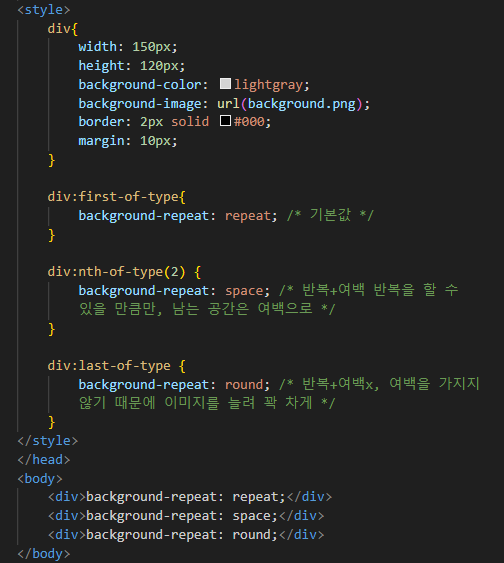The width and height of the screenshot is (504, 563).
Task: Click div line 'background-repeat: space;' in body
Action: click(x=186, y=516)
